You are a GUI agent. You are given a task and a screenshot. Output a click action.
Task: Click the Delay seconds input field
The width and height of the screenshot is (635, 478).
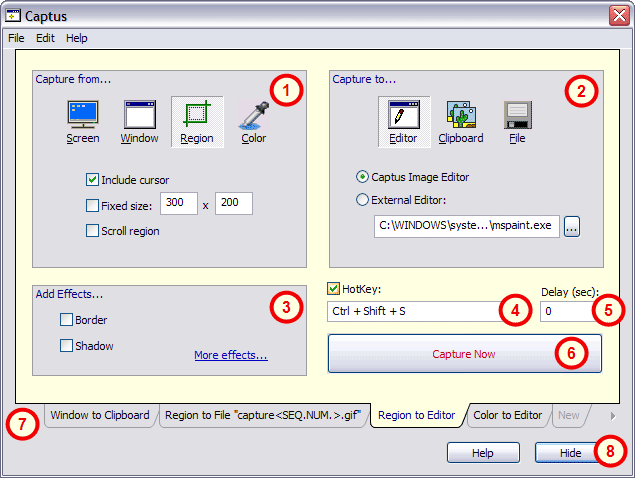click(564, 311)
